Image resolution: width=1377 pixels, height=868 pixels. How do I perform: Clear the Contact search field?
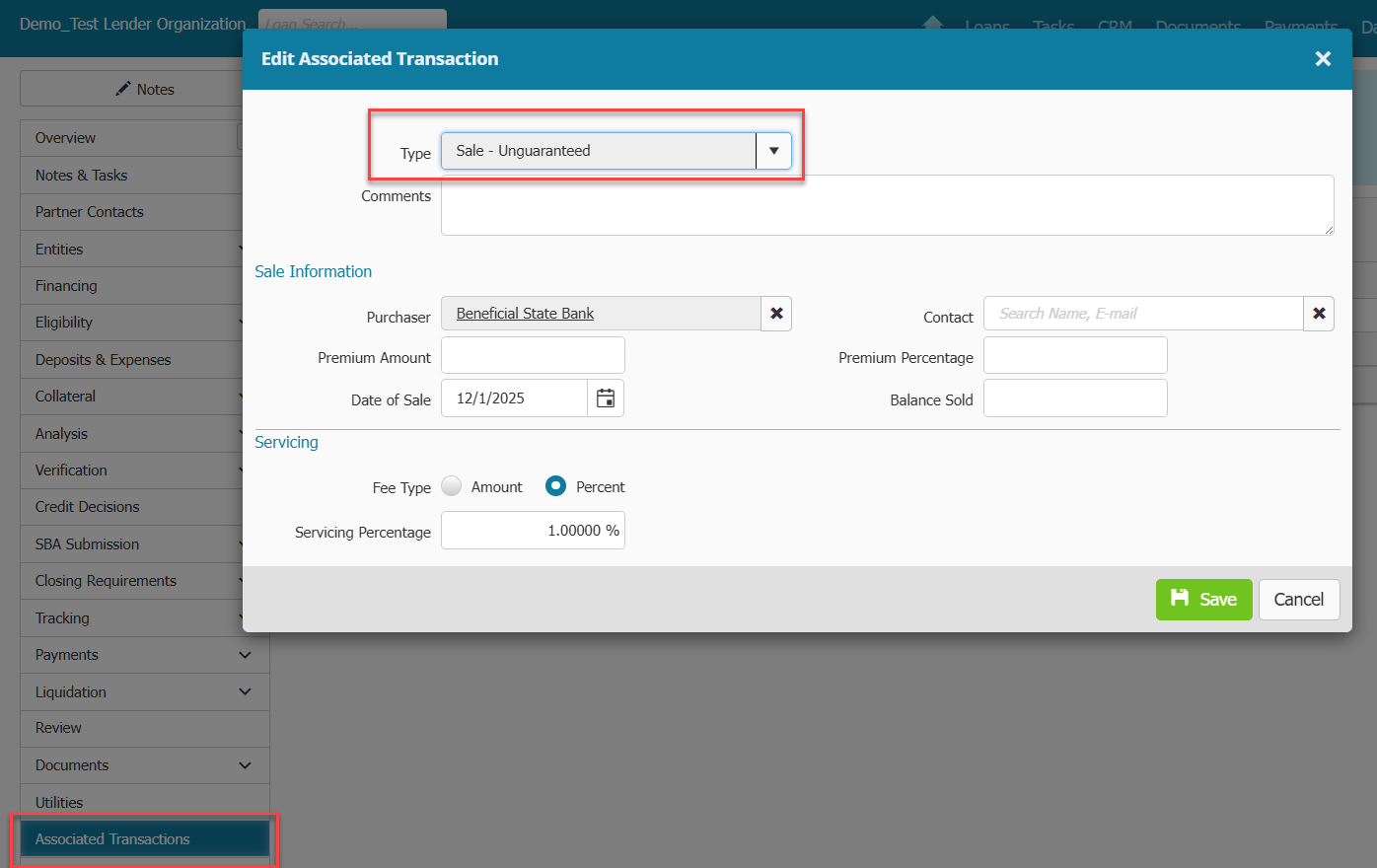click(1319, 314)
